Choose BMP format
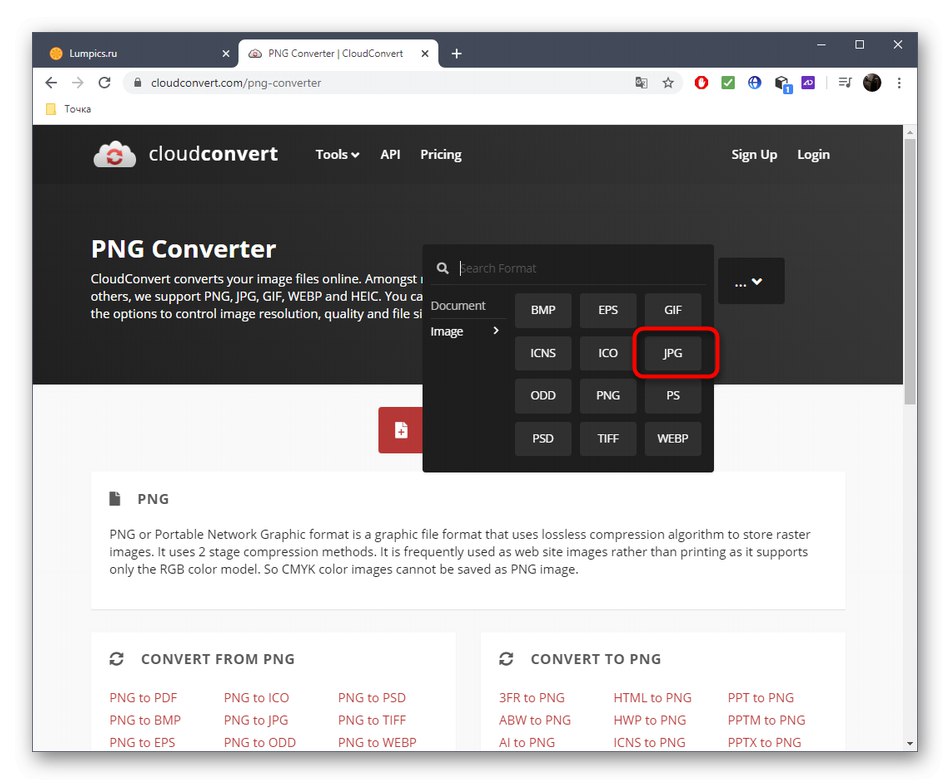 pos(543,310)
